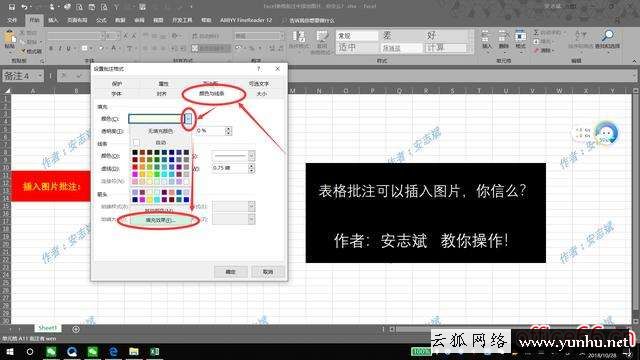Switch to the 插入 (Insert) ribbon tab
Image resolution: width=640 pixels, height=360 pixels.
53,20
